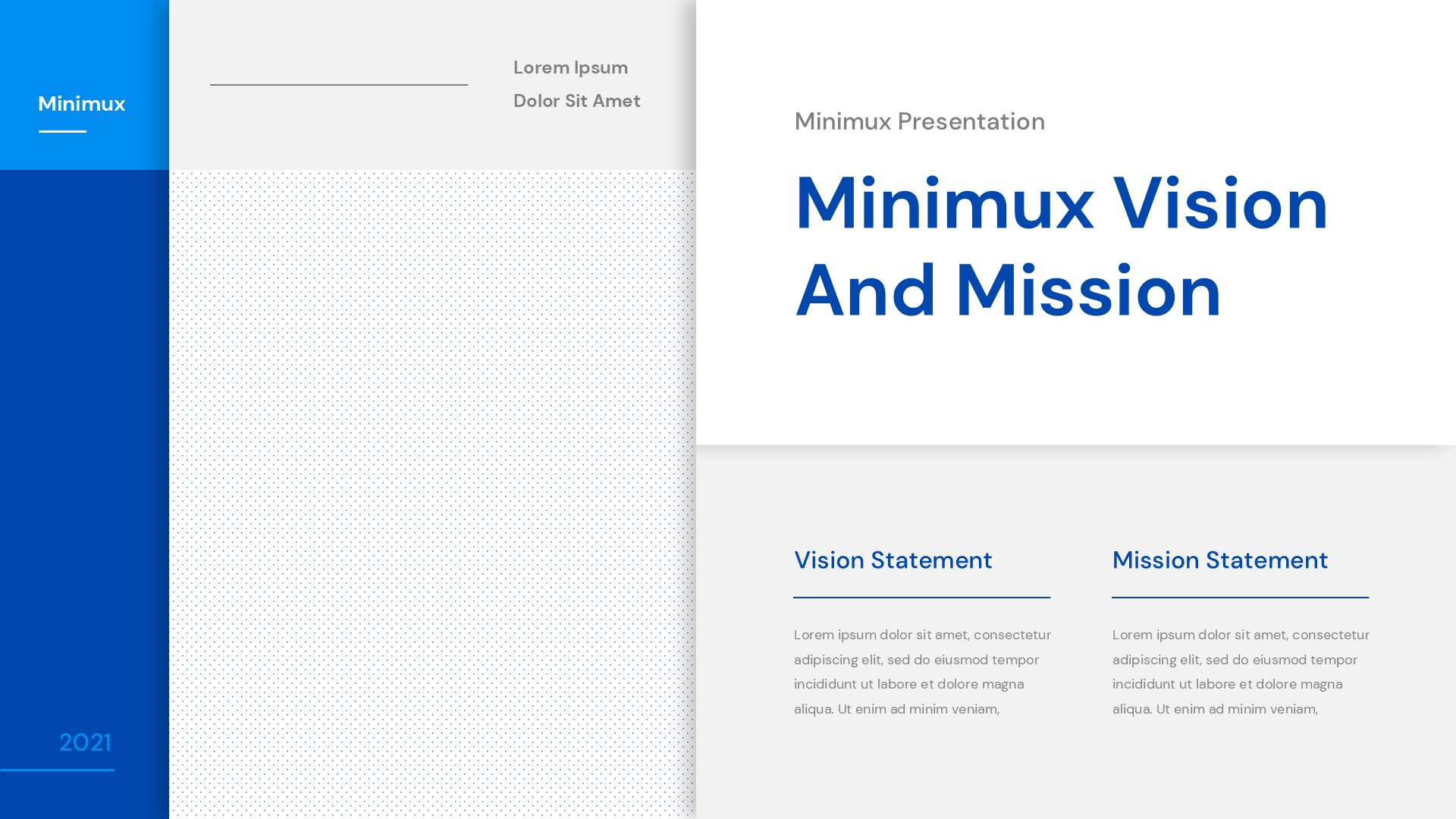The width and height of the screenshot is (1456, 819).
Task: Click the gray horizontal line in header
Action: 338,84
